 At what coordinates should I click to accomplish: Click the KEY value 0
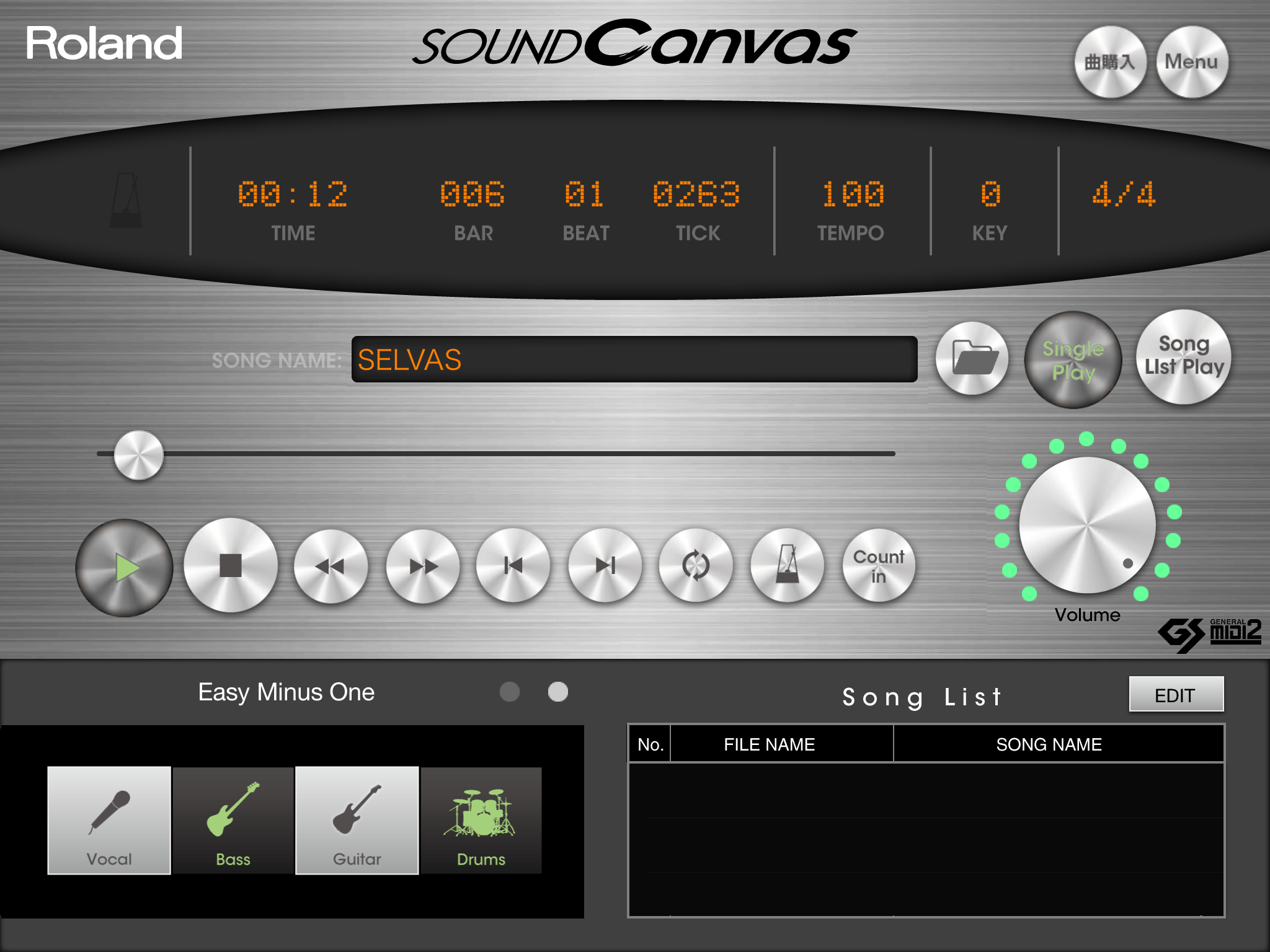pos(990,195)
